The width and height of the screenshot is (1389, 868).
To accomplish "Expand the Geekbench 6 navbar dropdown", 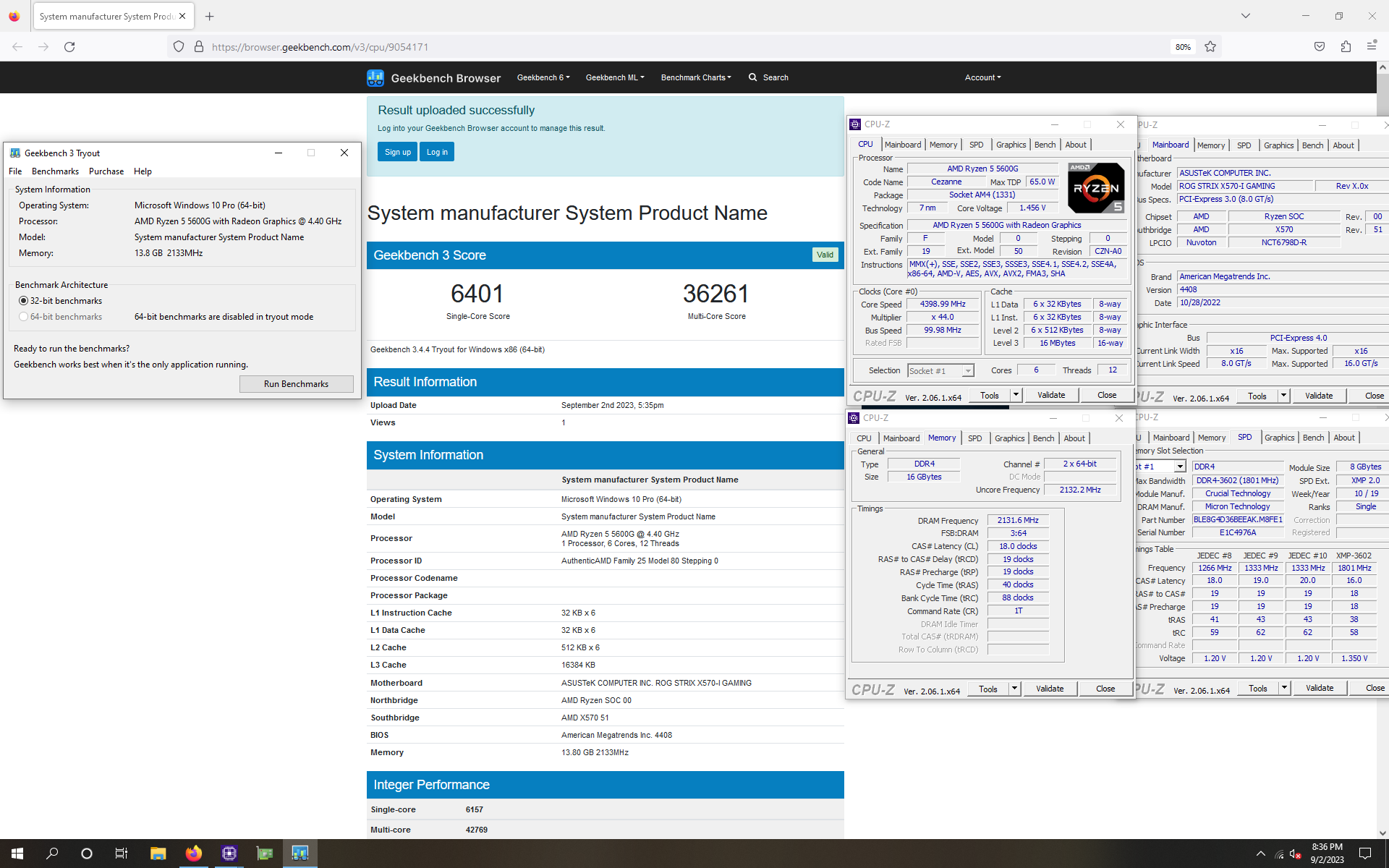I will (543, 77).
